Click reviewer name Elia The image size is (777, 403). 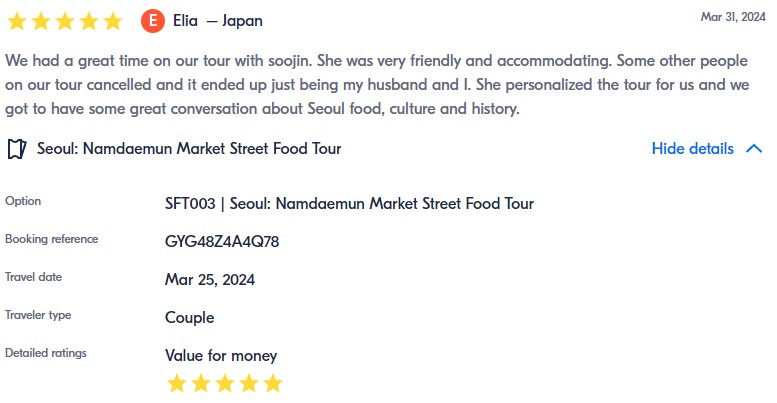tap(185, 20)
